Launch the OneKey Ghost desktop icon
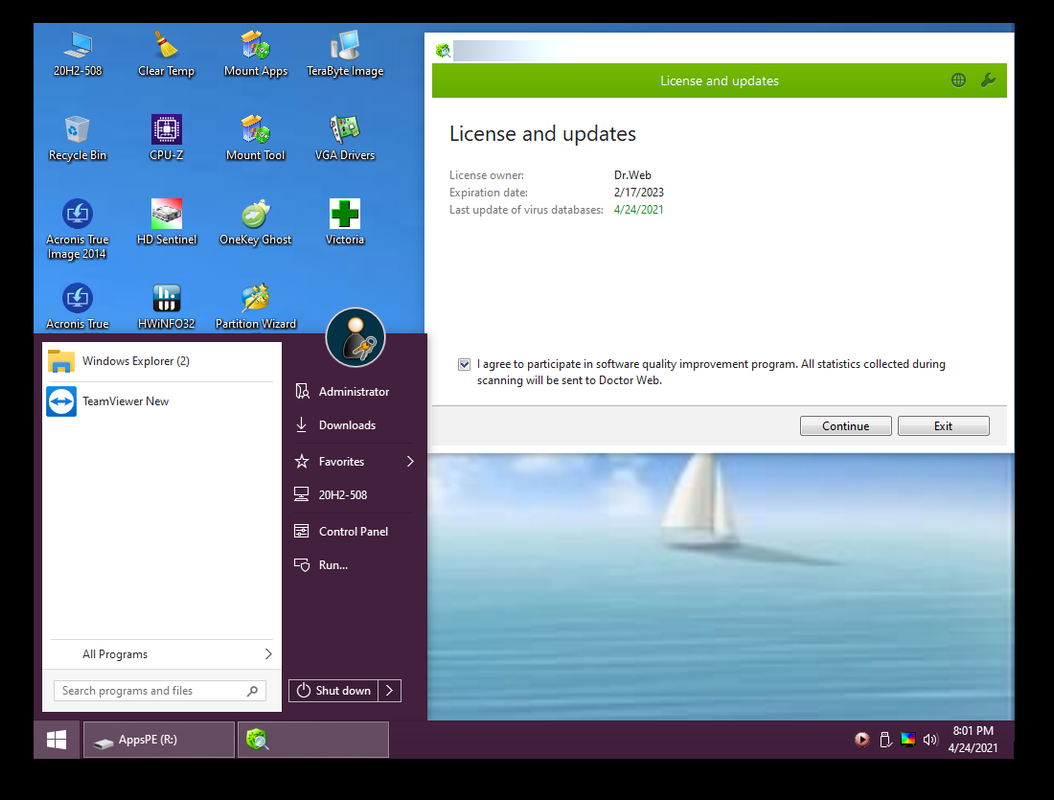 pyautogui.click(x=255, y=222)
